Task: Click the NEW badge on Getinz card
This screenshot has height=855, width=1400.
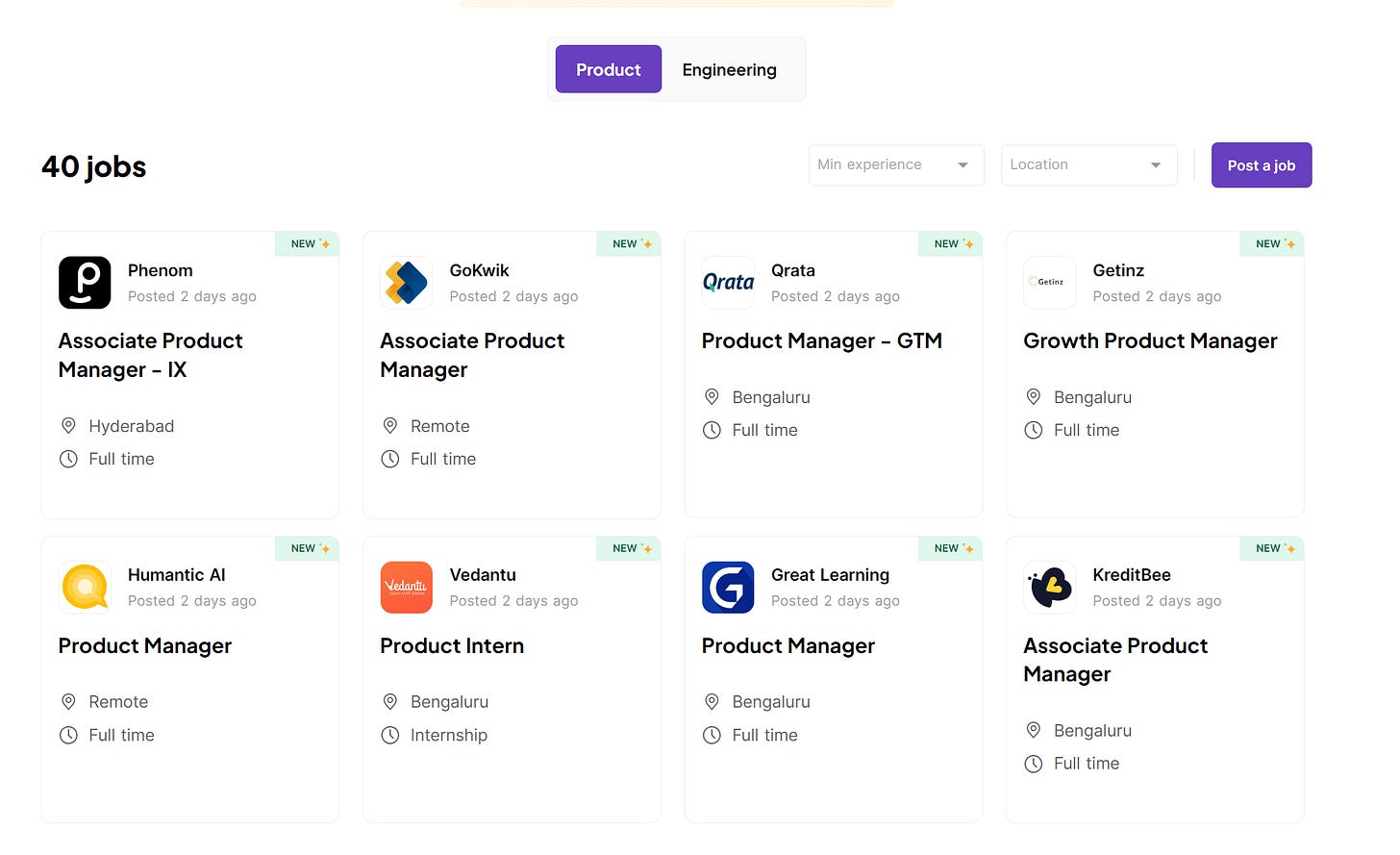Action: 1272,243
